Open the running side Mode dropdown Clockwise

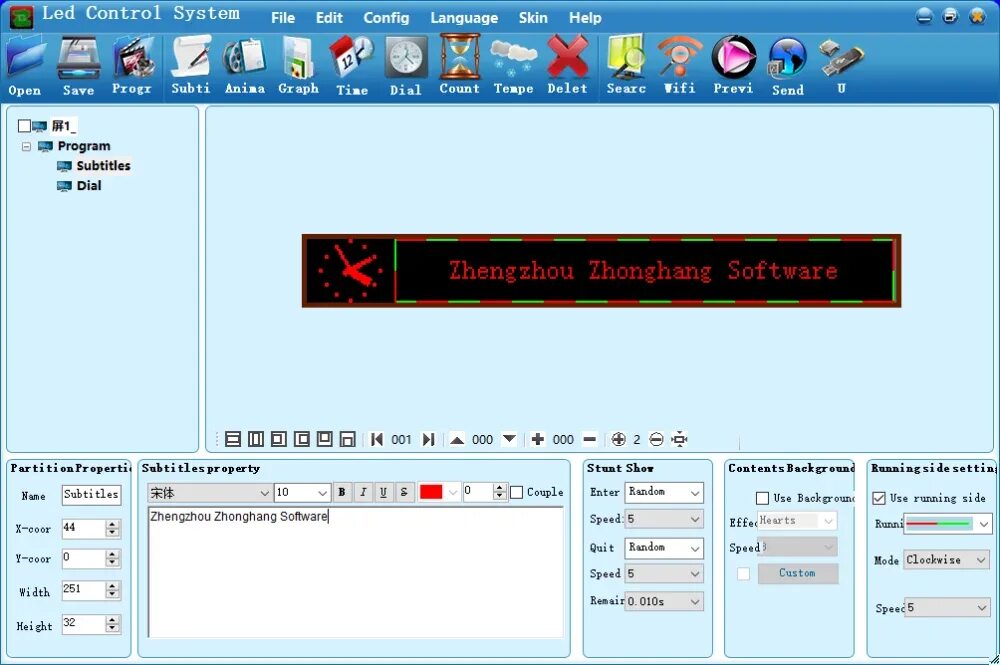946,560
